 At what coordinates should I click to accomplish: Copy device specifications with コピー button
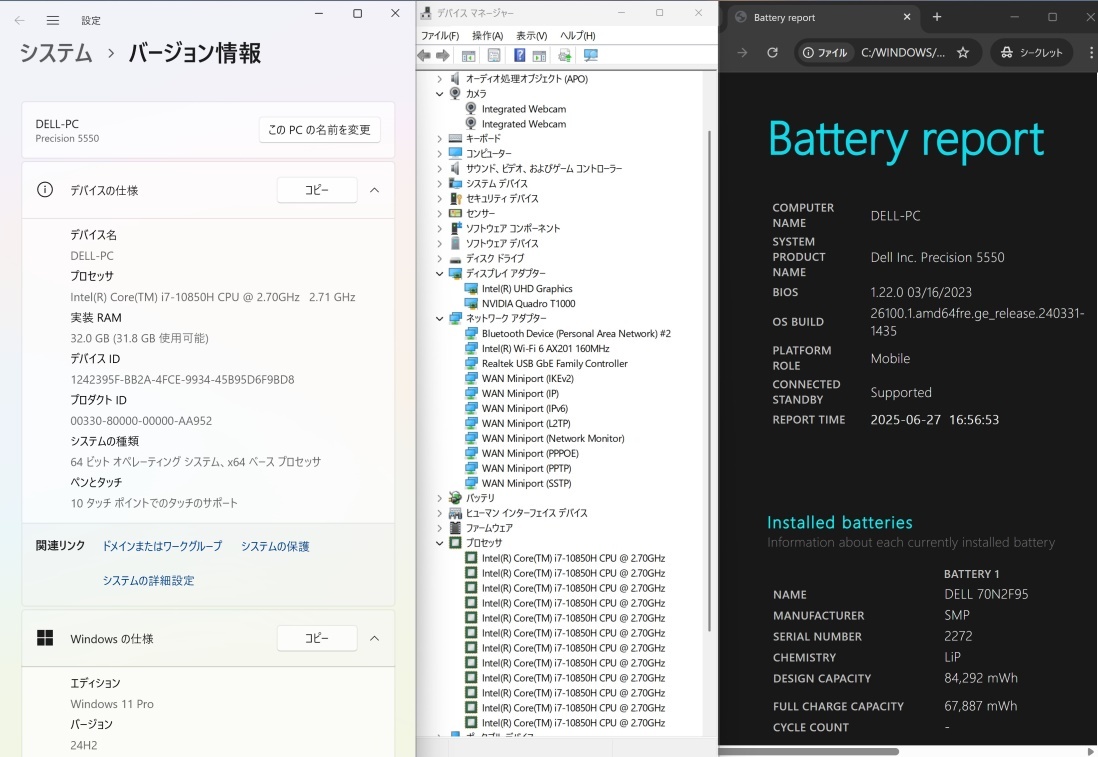tap(317, 190)
